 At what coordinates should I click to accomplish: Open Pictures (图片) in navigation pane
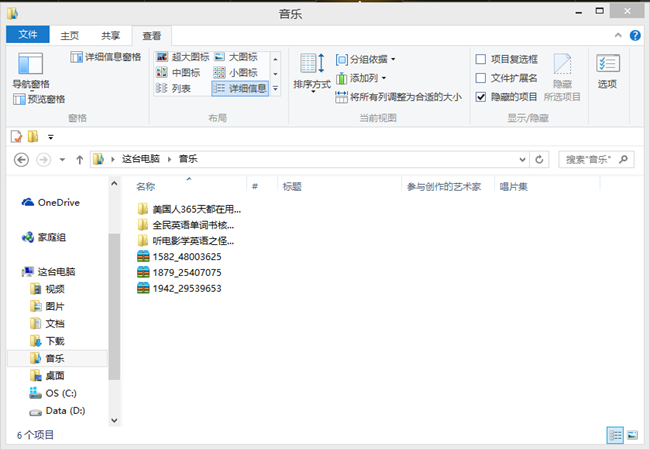pos(47,307)
